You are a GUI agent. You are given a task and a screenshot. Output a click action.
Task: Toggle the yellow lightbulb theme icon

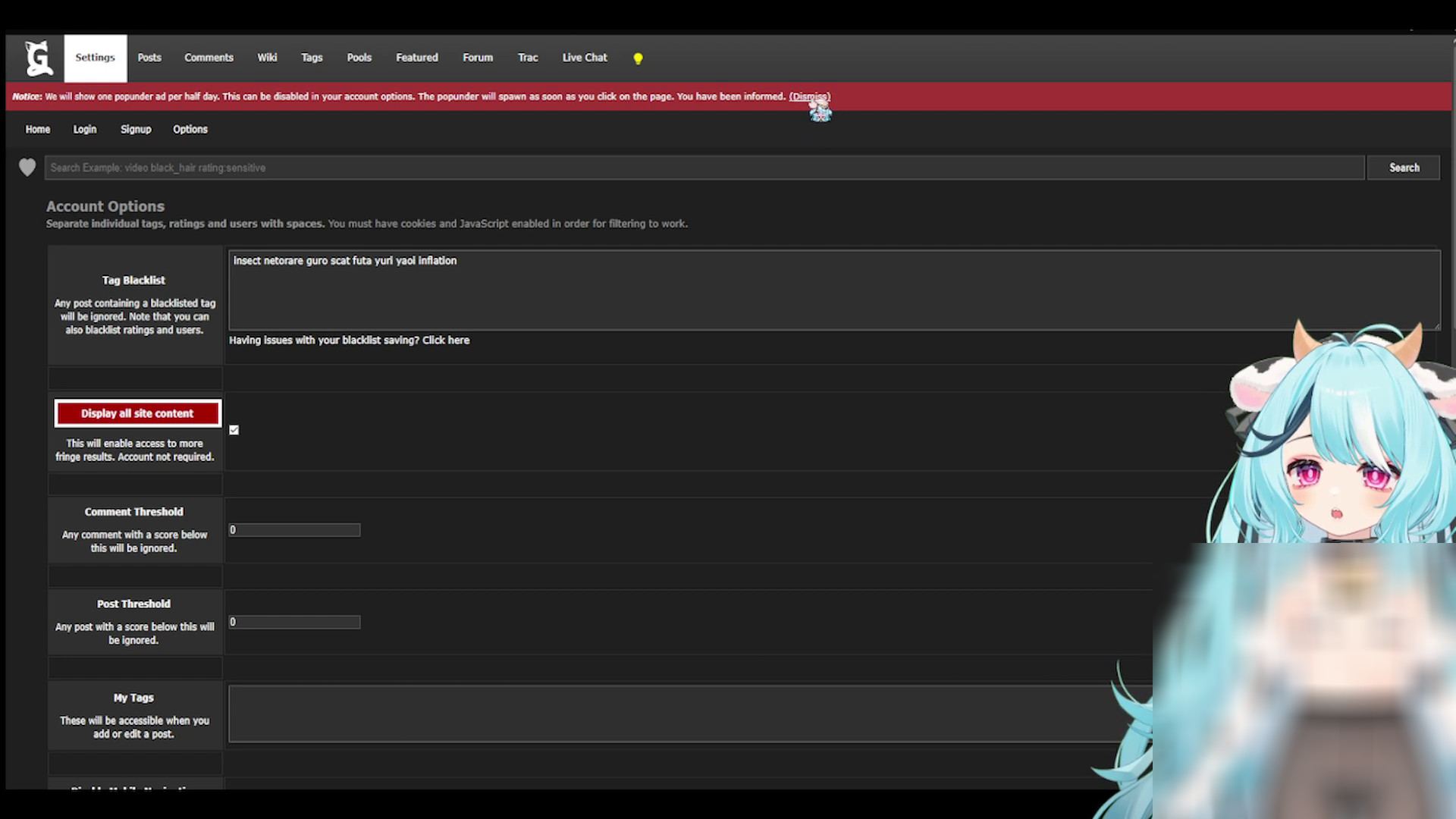tap(638, 58)
